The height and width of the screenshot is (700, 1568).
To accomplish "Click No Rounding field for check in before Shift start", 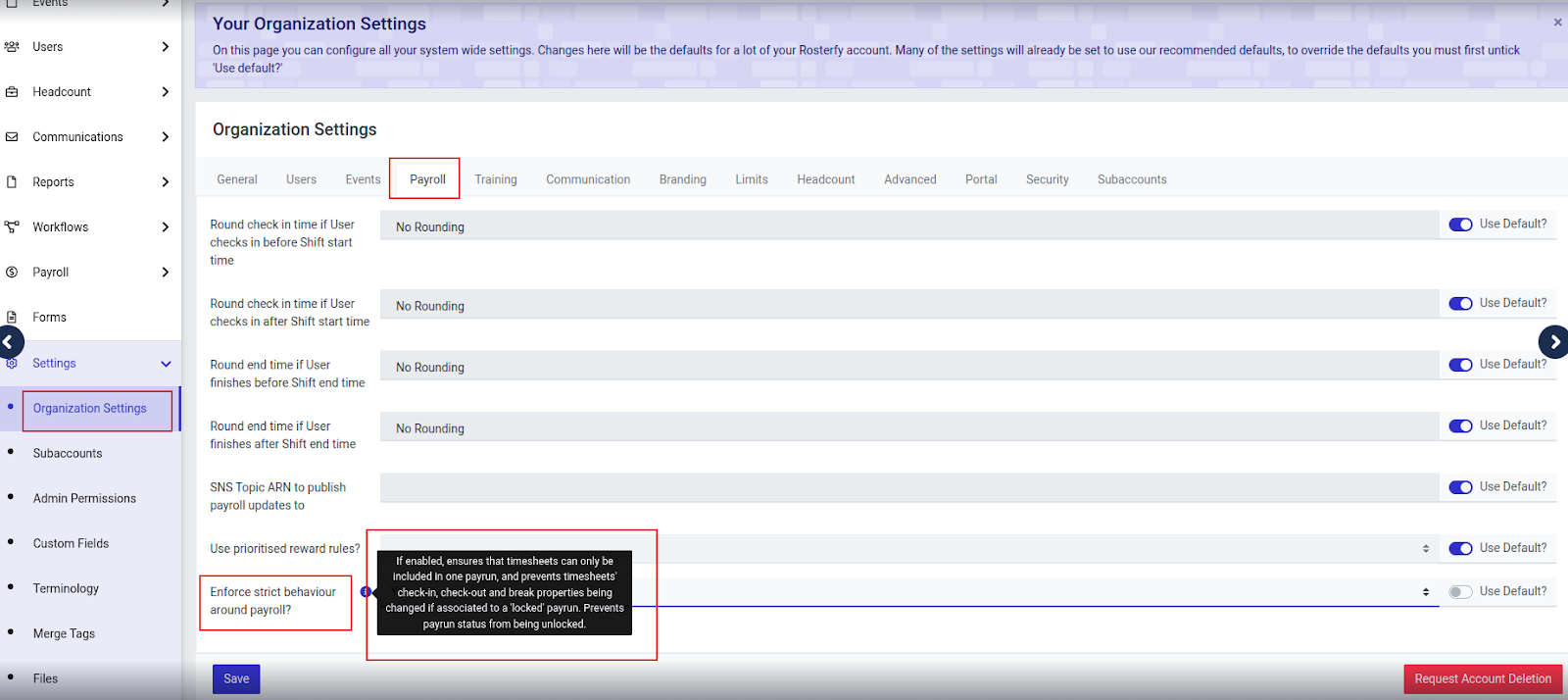I will click(x=909, y=226).
